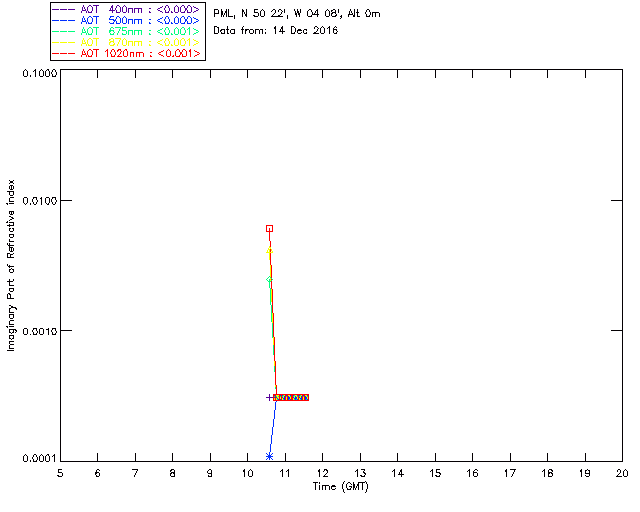
Task: Click the x-axis label 7
Action: 135,473
